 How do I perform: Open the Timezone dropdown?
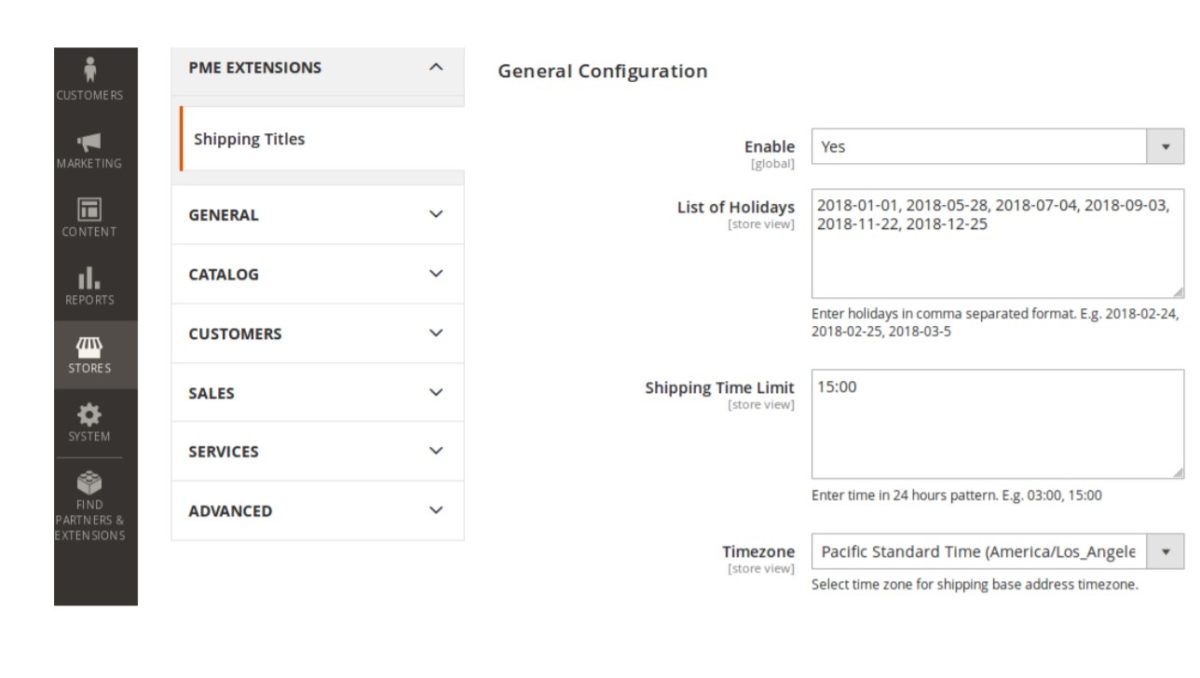click(x=1165, y=551)
